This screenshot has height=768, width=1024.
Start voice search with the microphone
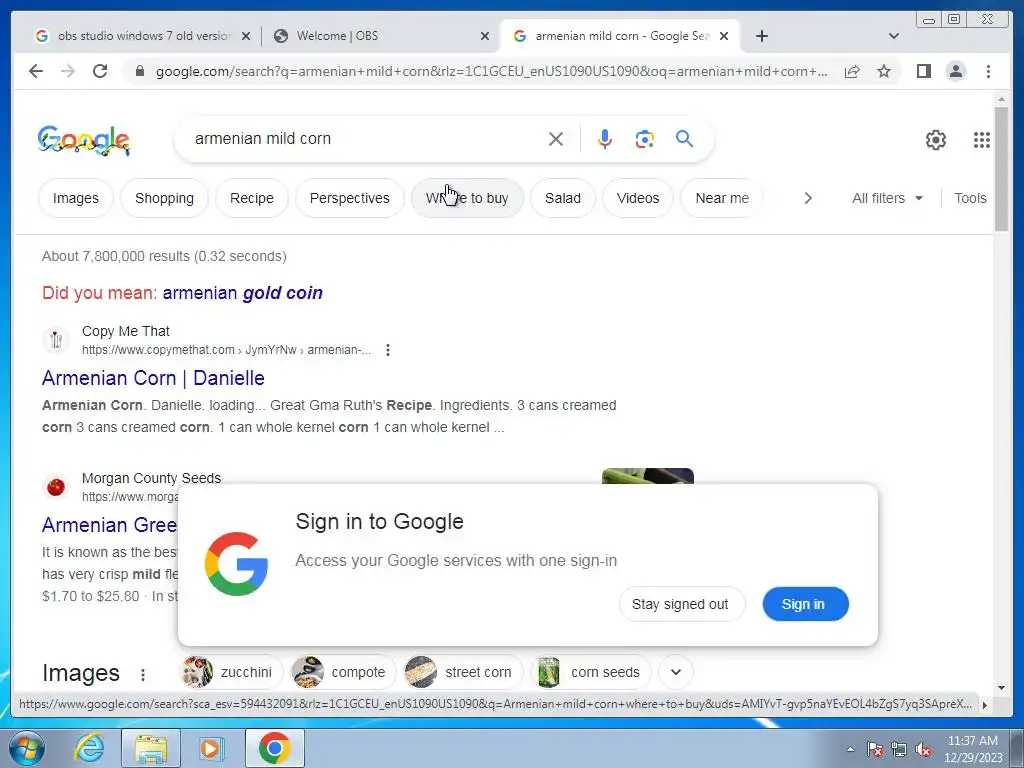pos(605,139)
